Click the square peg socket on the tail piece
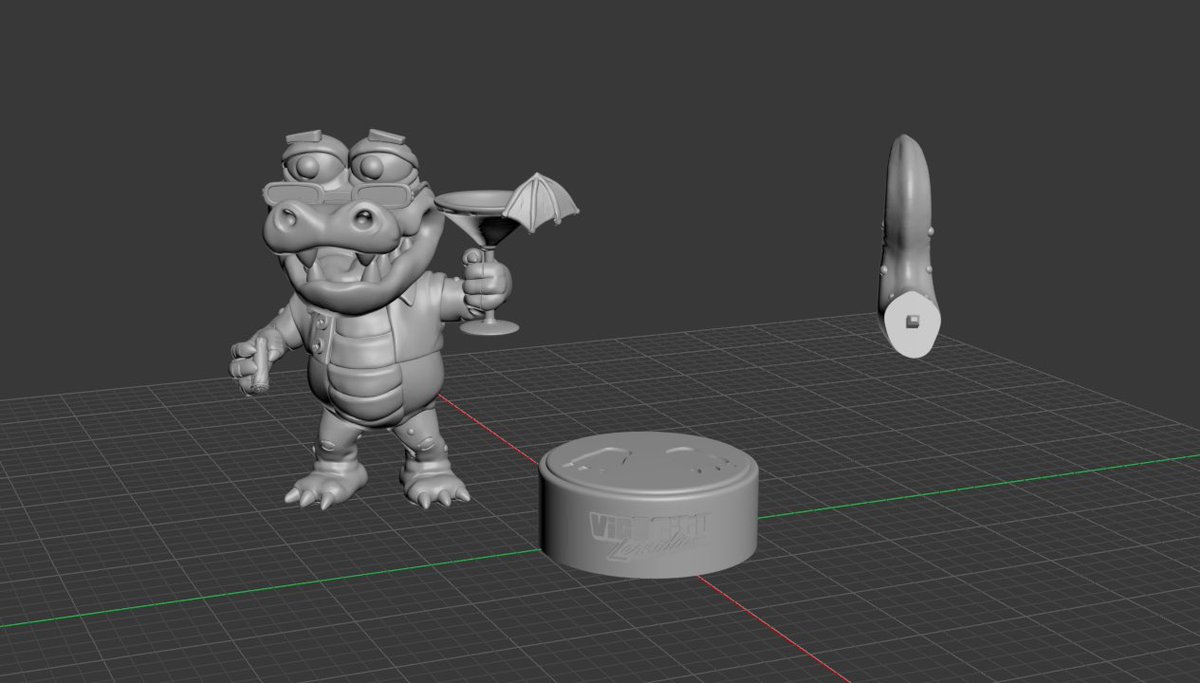Screen dimensions: 1200x683 coord(912,321)
